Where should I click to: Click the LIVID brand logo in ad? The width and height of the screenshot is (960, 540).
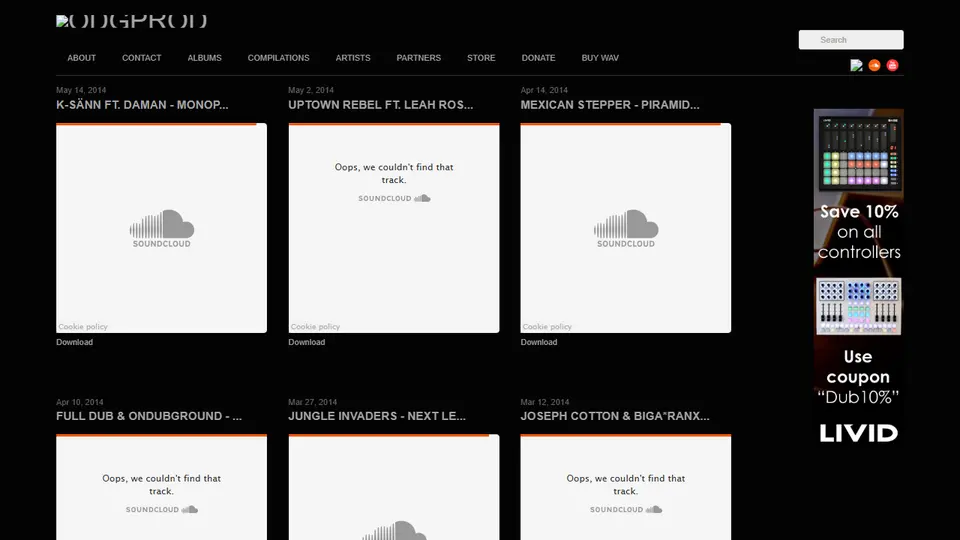click(x=859, y=433)
